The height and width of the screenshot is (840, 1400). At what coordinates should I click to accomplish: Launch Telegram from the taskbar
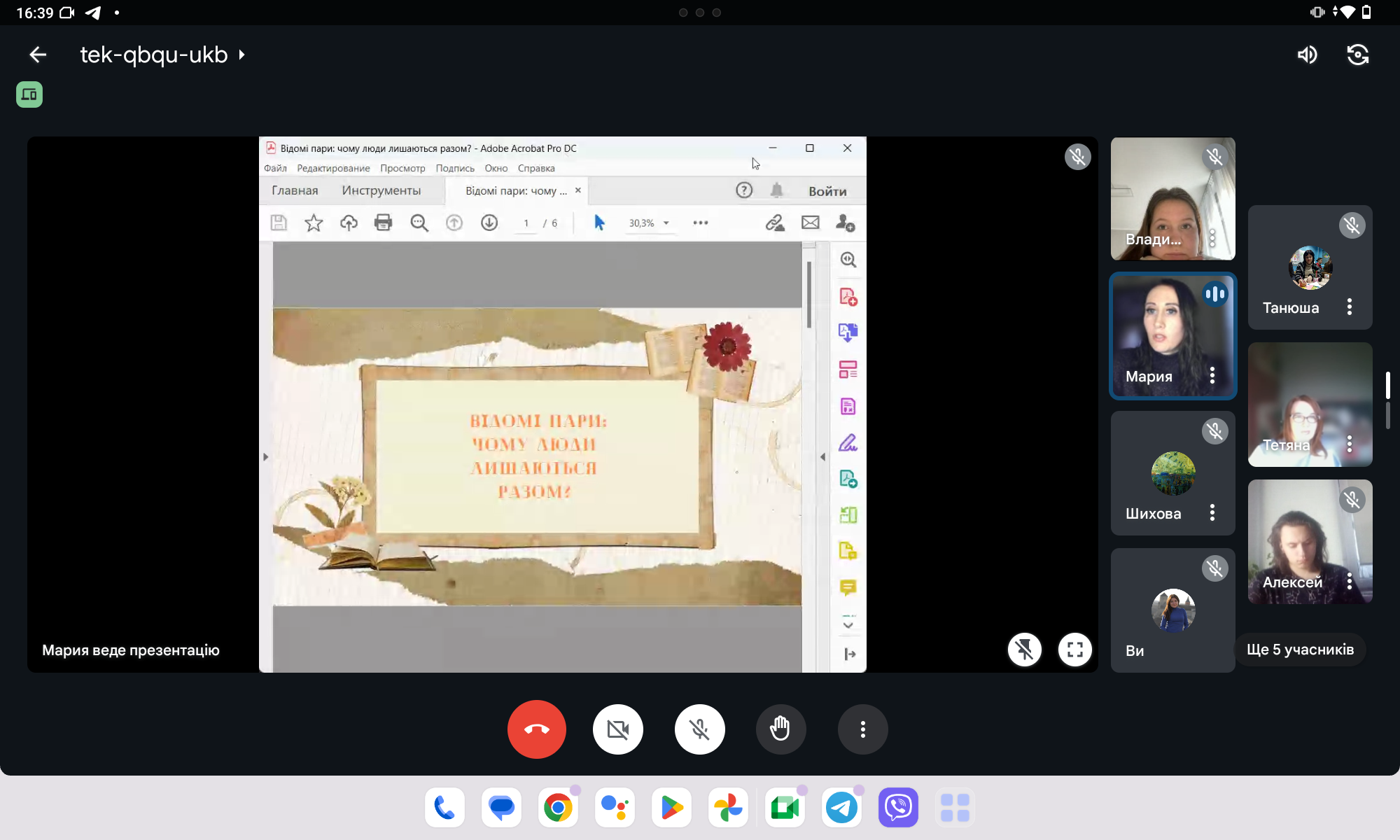point(841,808)
